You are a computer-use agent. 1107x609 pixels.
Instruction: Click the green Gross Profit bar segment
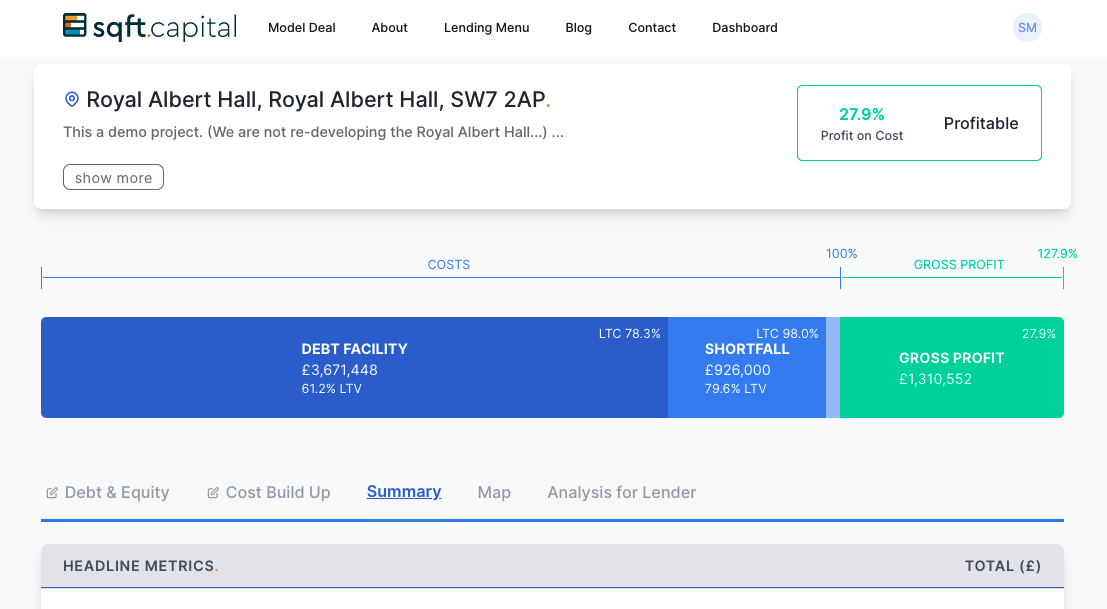tap(951, 367)
